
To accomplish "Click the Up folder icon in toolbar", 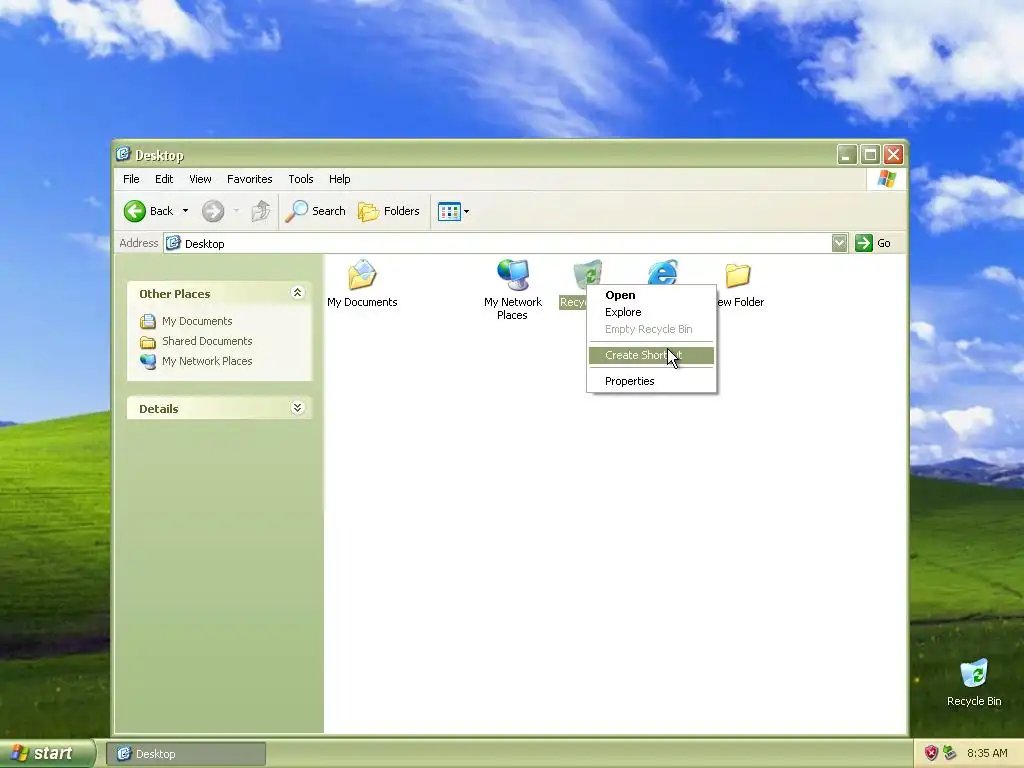I will pos(261,211).
